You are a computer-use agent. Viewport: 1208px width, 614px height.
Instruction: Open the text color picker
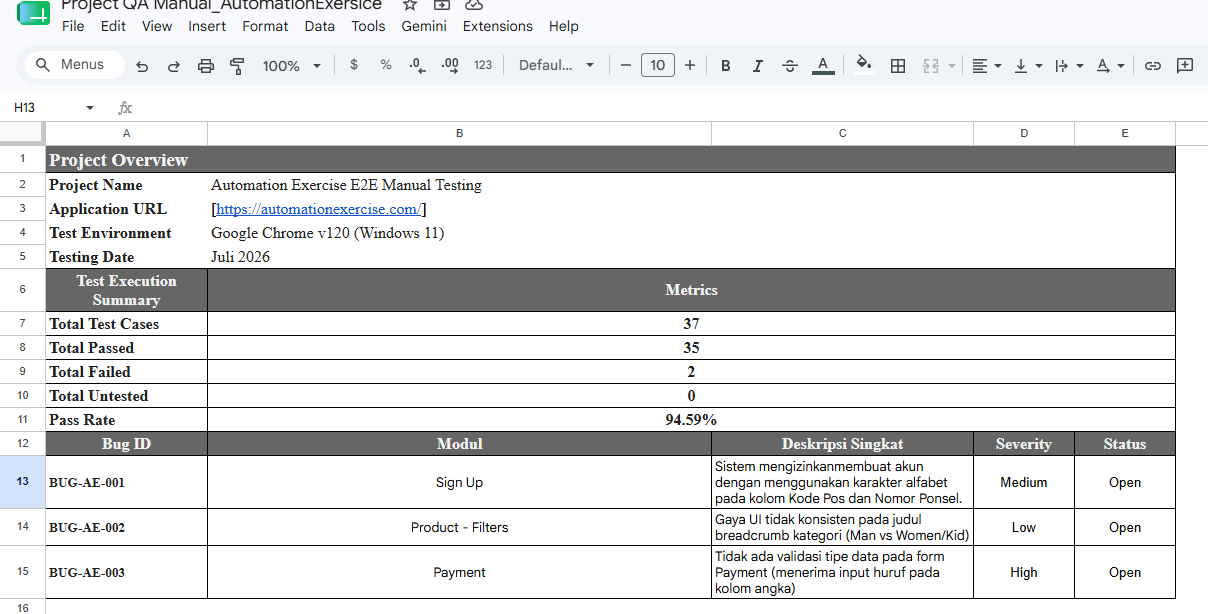(822, 66)
